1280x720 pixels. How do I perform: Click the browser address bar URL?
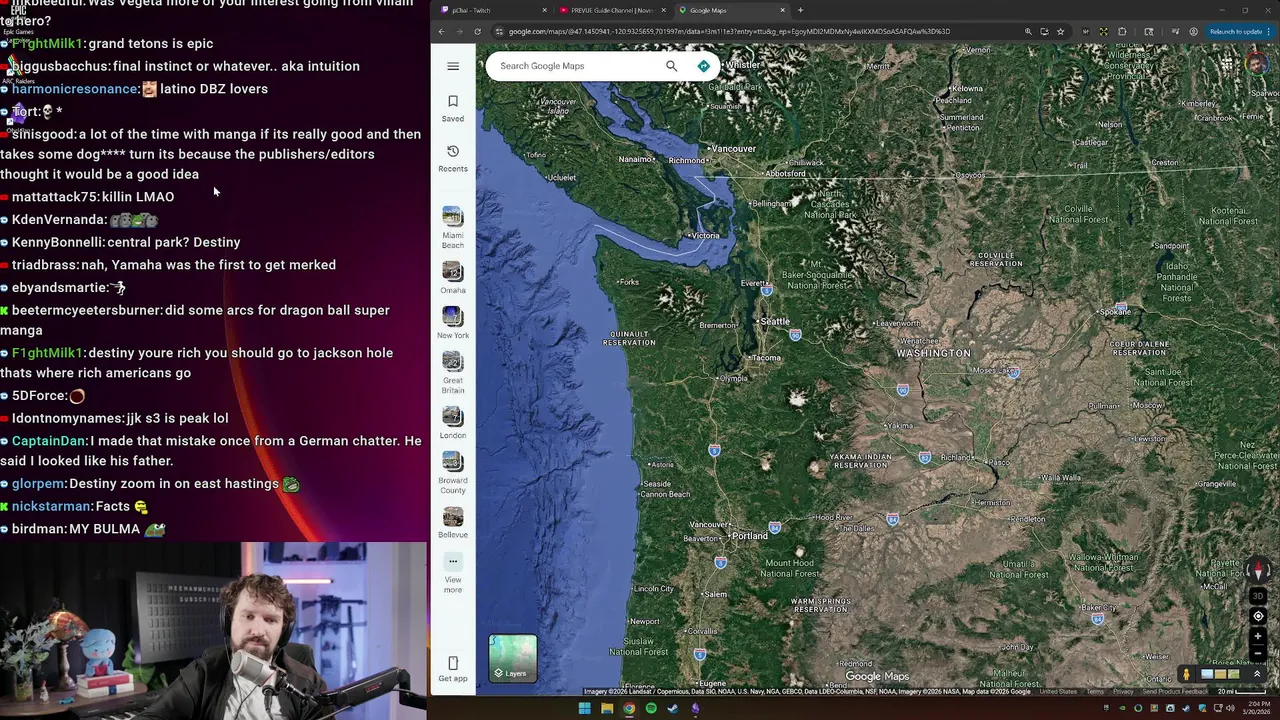pos(729,31)
